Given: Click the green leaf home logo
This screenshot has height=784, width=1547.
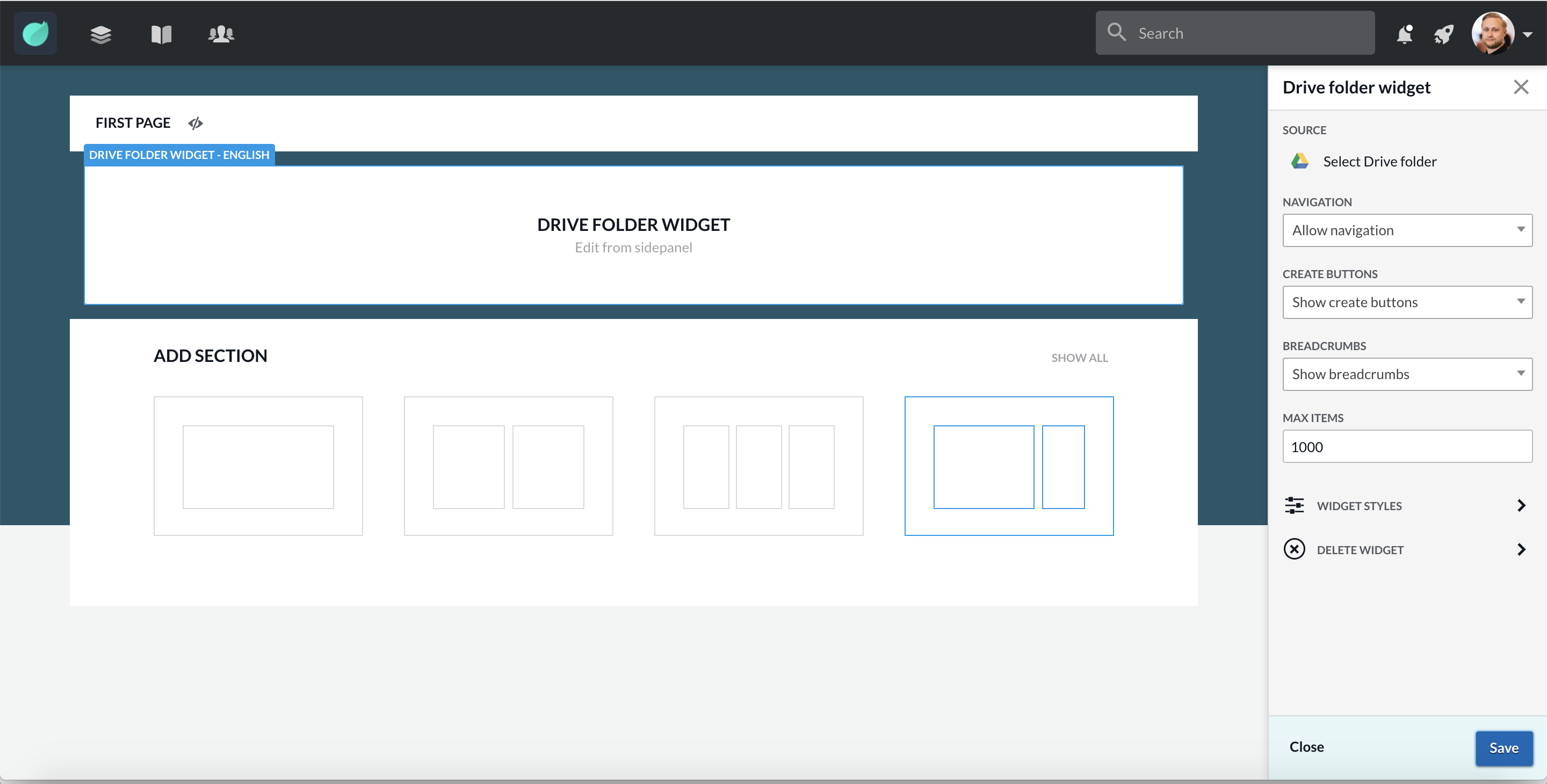Looking at the screenshot, I should tap(35, 34).
